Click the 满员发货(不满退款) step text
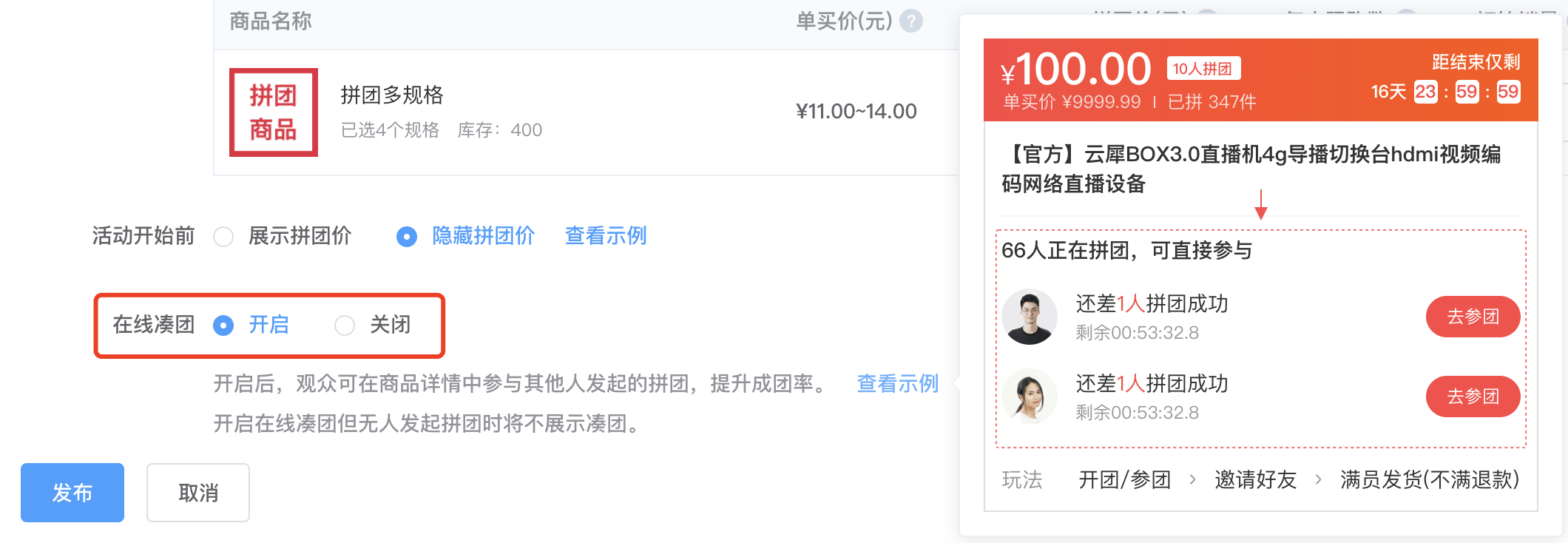Viewport: 1568px width, 543px height. 1430,479
